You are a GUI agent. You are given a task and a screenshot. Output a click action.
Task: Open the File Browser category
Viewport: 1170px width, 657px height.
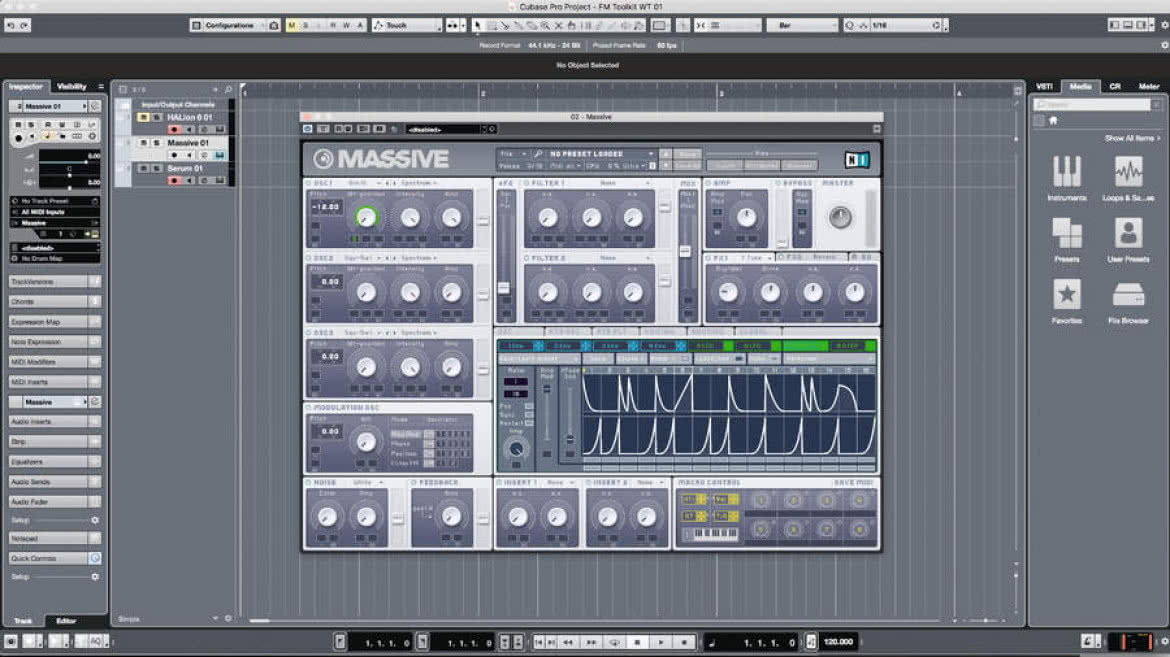click(1127, 301)
